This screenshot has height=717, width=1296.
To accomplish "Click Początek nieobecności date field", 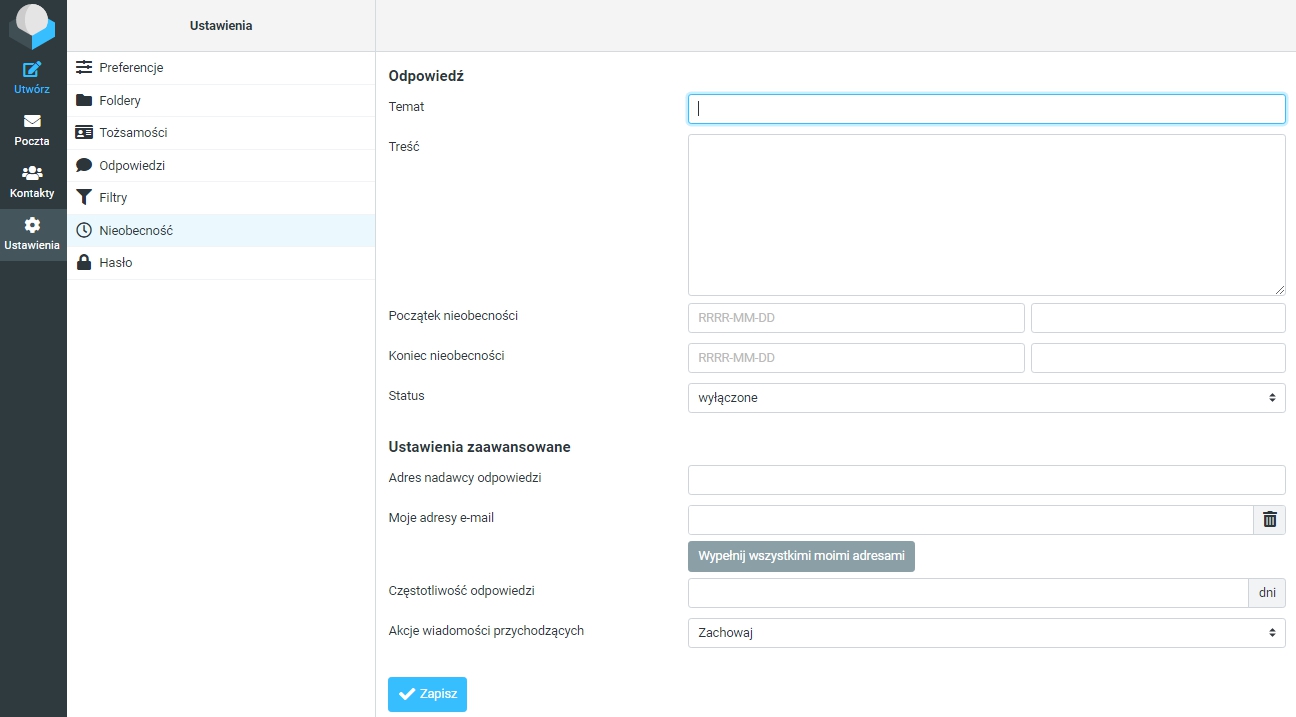I will 856,318.
